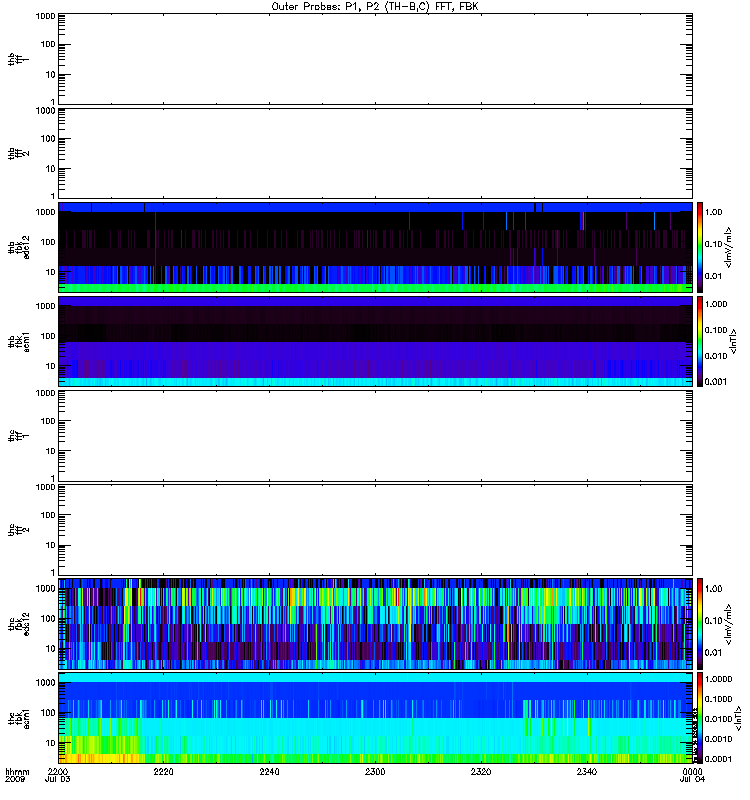Click the 'hhmm' axis unit label
This screenshot has height=800, width=750.
17,771
